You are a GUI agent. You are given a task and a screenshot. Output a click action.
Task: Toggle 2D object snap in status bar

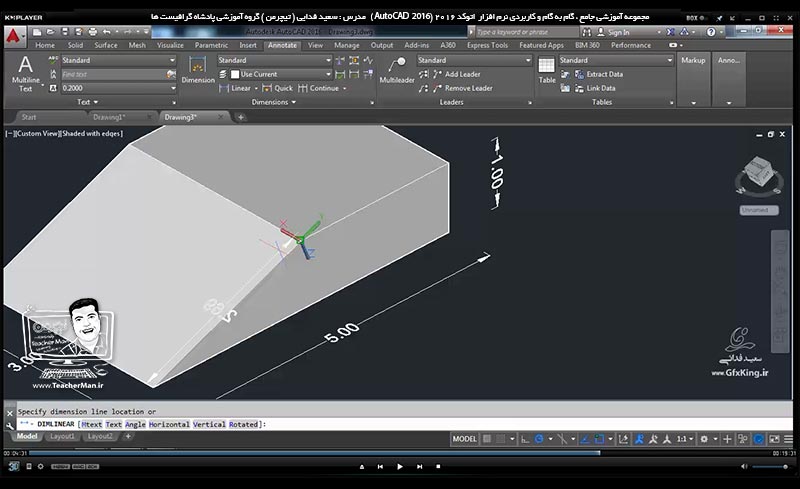(x=599, y=439)
